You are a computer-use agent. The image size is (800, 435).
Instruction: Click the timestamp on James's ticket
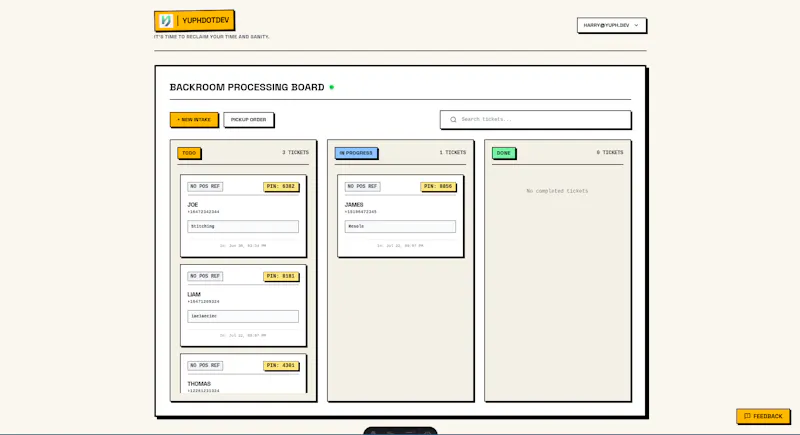pos(400,246)
